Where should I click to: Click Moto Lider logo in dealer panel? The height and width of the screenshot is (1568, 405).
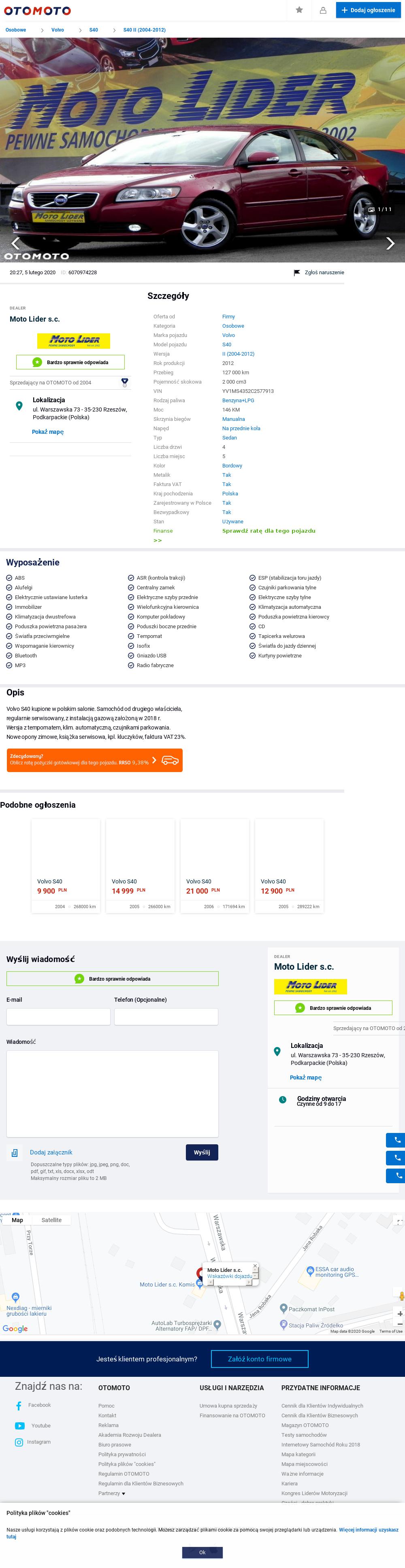(74, 340)
